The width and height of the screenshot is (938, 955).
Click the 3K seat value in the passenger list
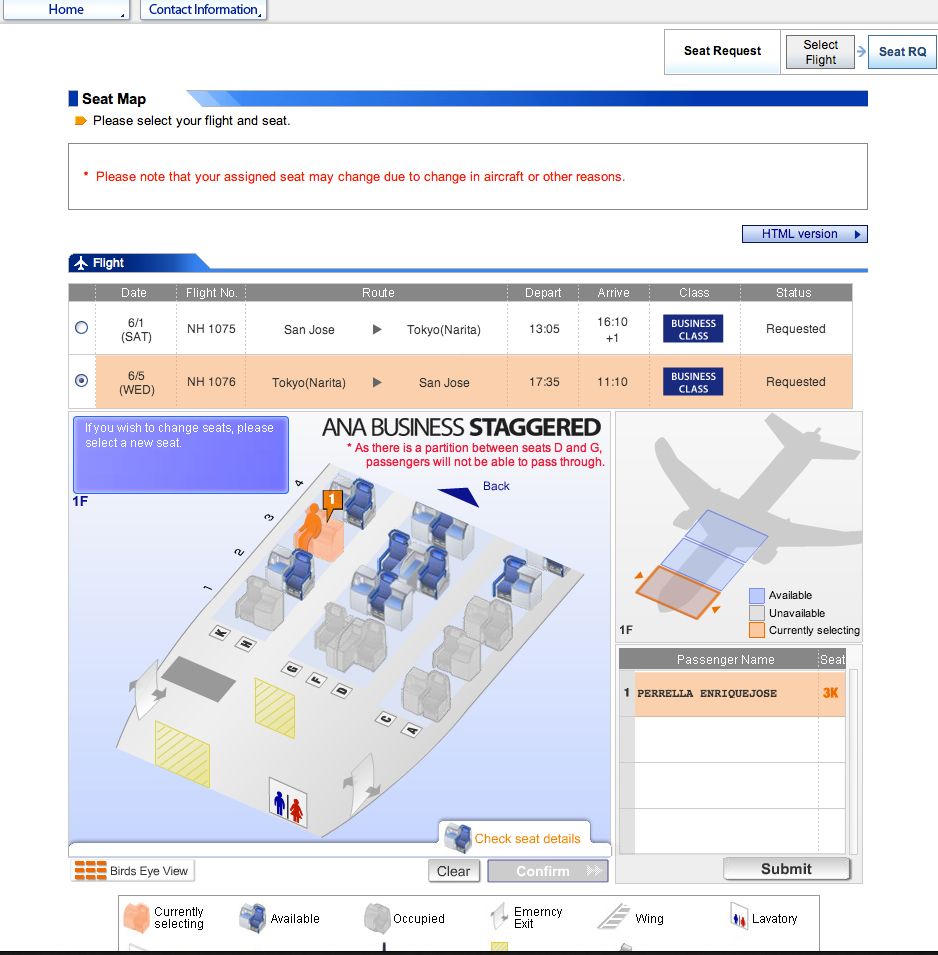click(831, 693)
